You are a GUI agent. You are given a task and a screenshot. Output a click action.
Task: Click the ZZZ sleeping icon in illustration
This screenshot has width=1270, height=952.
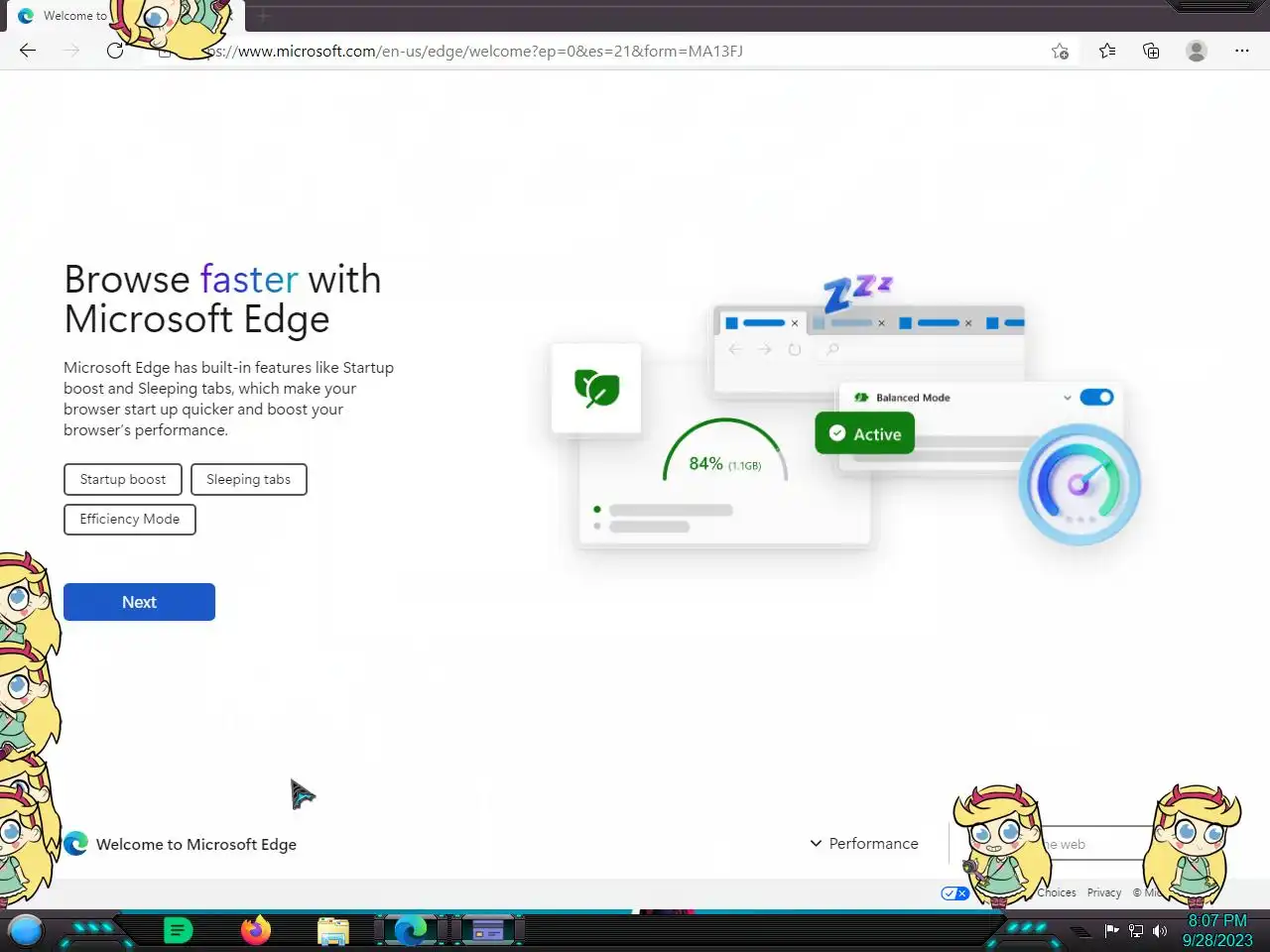857,293
